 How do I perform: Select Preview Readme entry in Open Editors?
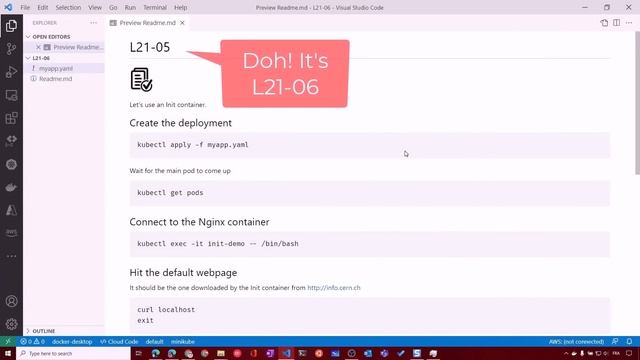(78, 47)
